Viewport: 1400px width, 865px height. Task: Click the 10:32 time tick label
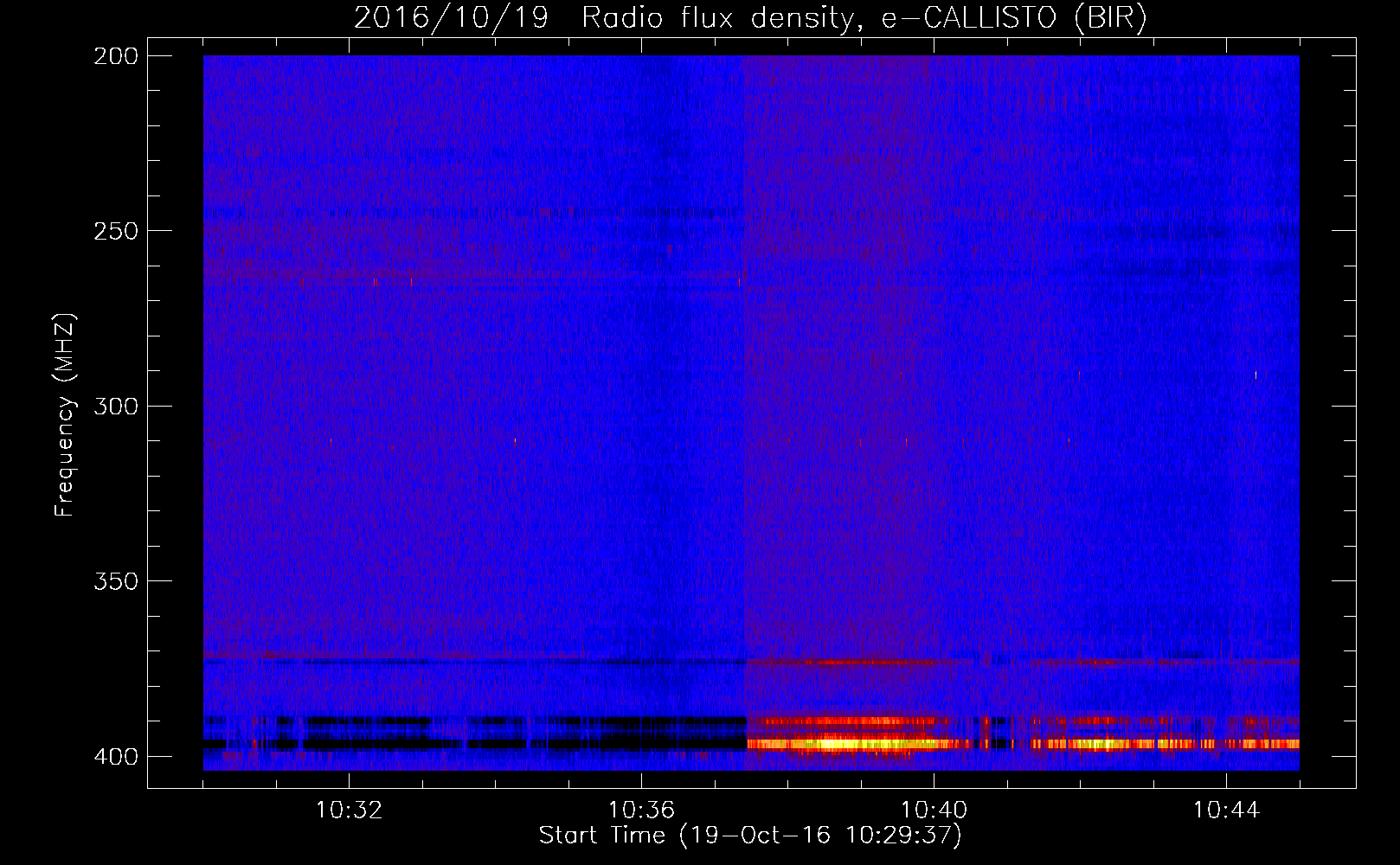click(350, 811)
